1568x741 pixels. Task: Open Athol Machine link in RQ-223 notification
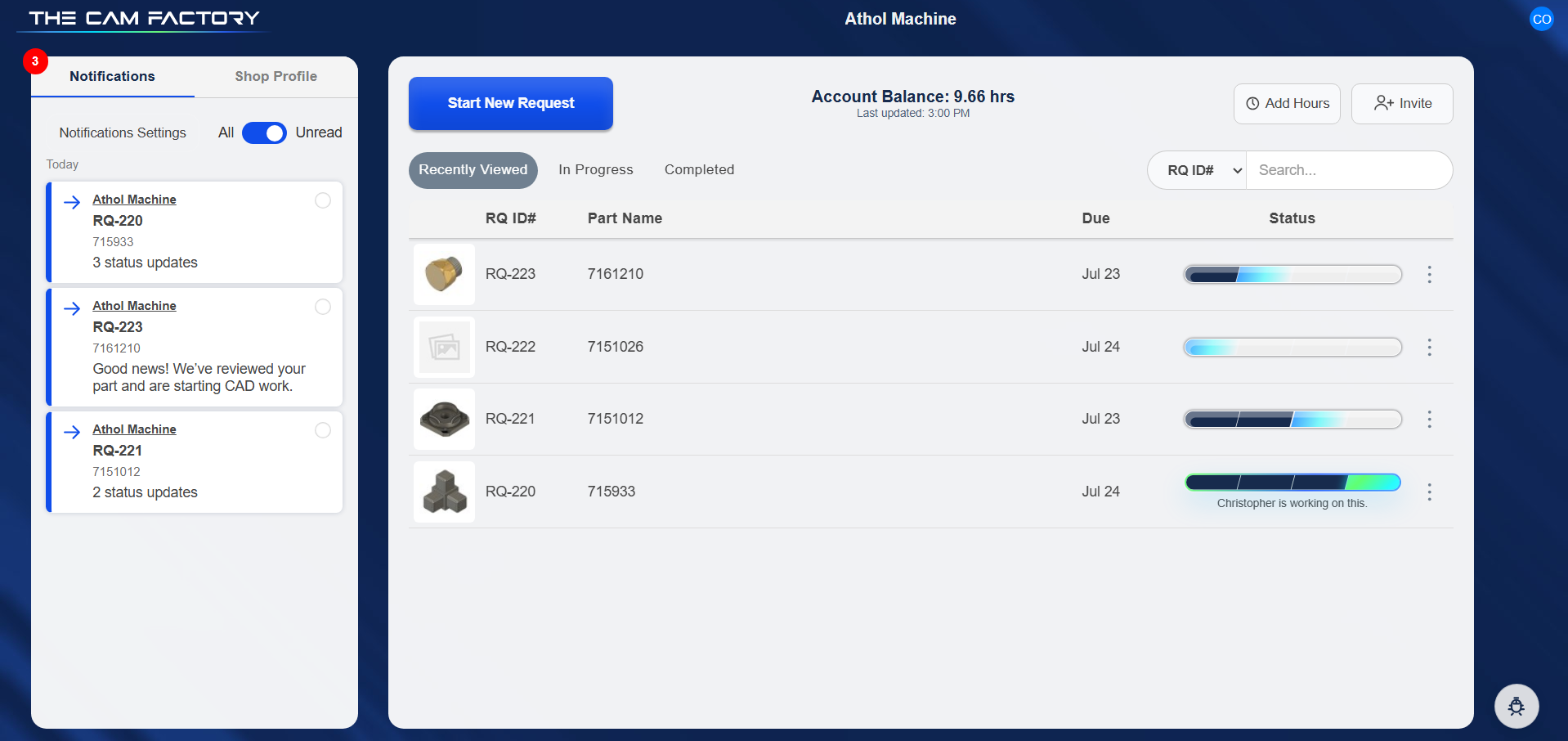click(x=134, y=306)
